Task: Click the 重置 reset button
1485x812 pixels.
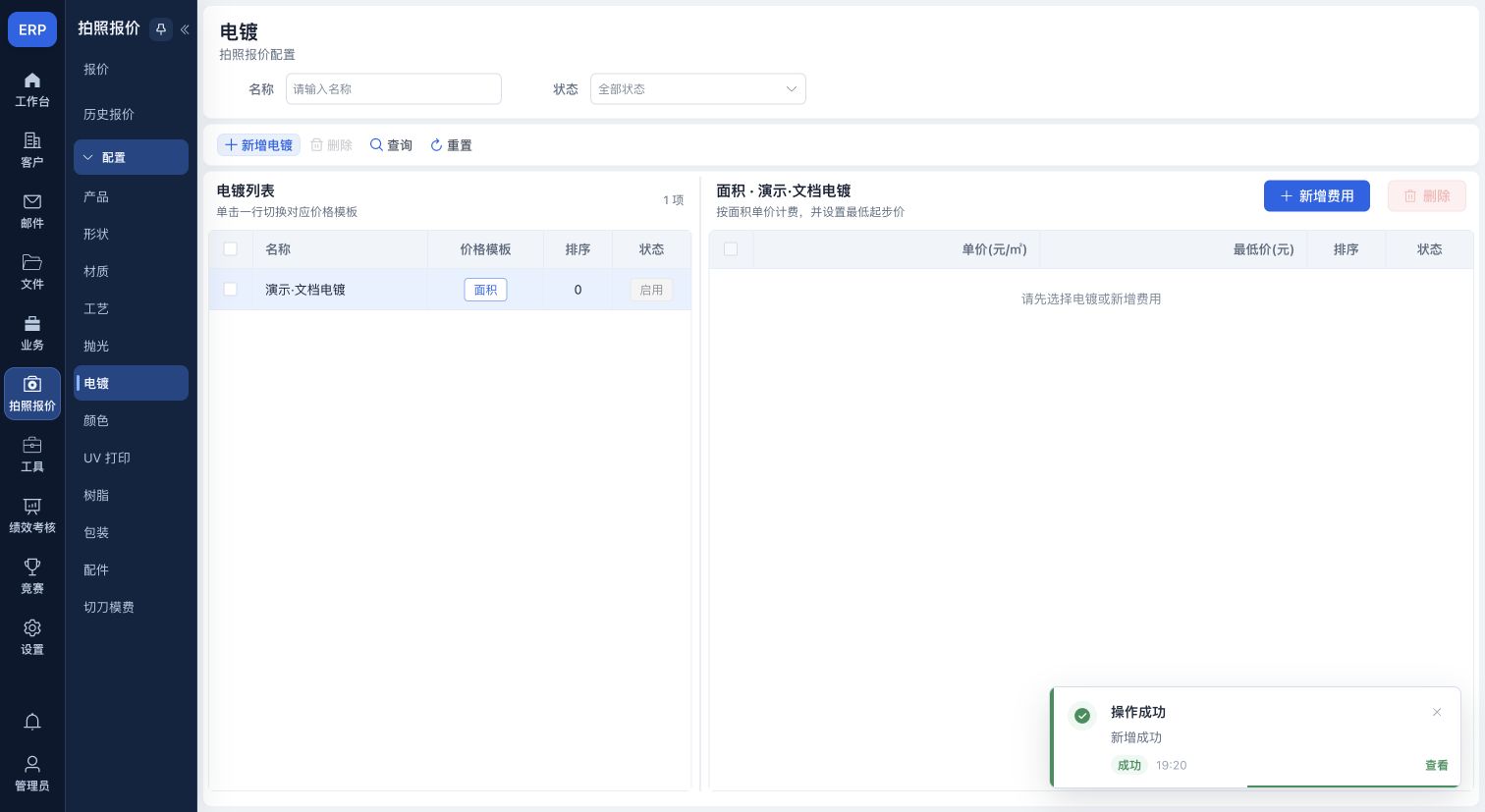Action: pos(451,145)
